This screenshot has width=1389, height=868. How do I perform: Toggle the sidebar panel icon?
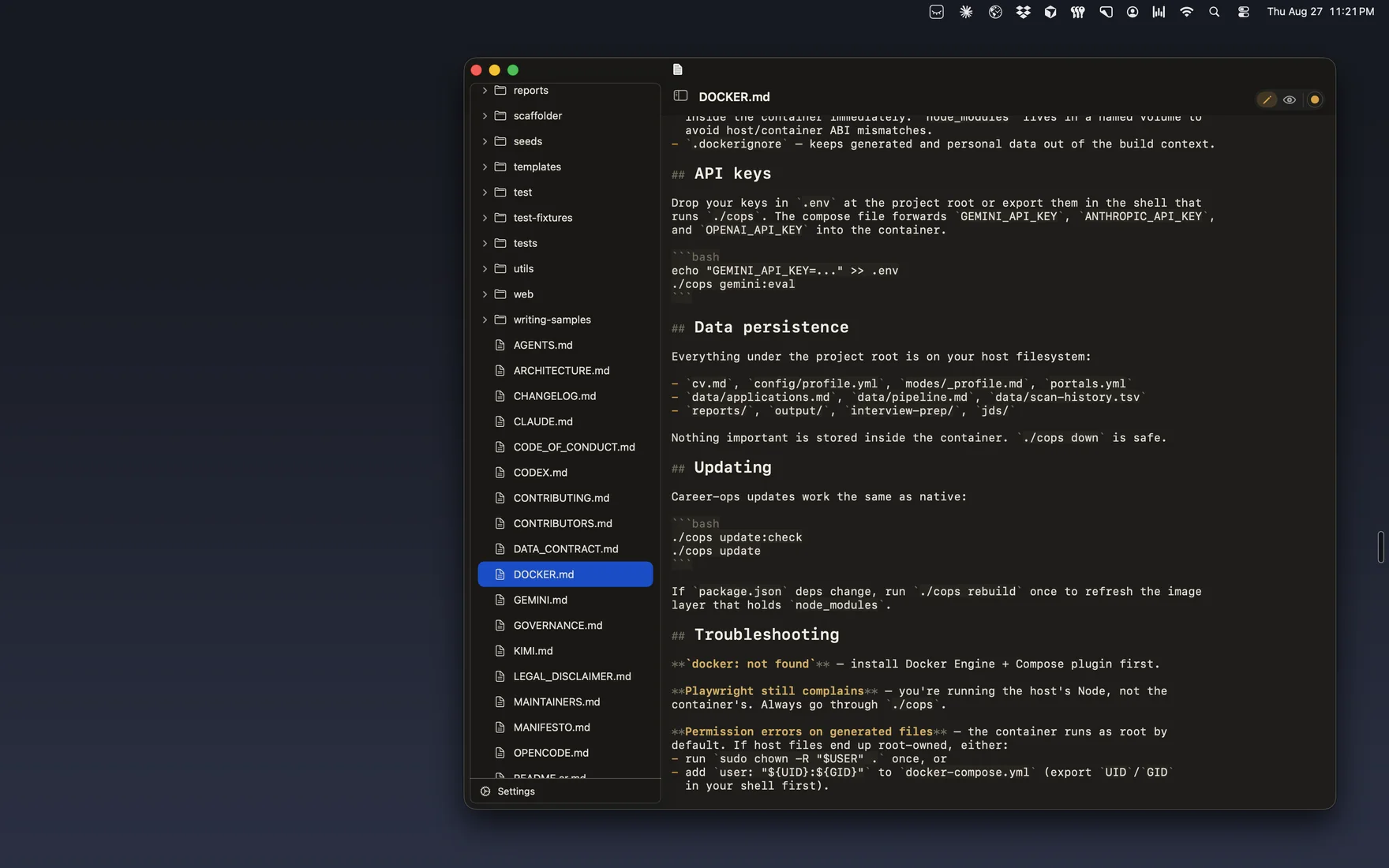(x=680, y=95)
